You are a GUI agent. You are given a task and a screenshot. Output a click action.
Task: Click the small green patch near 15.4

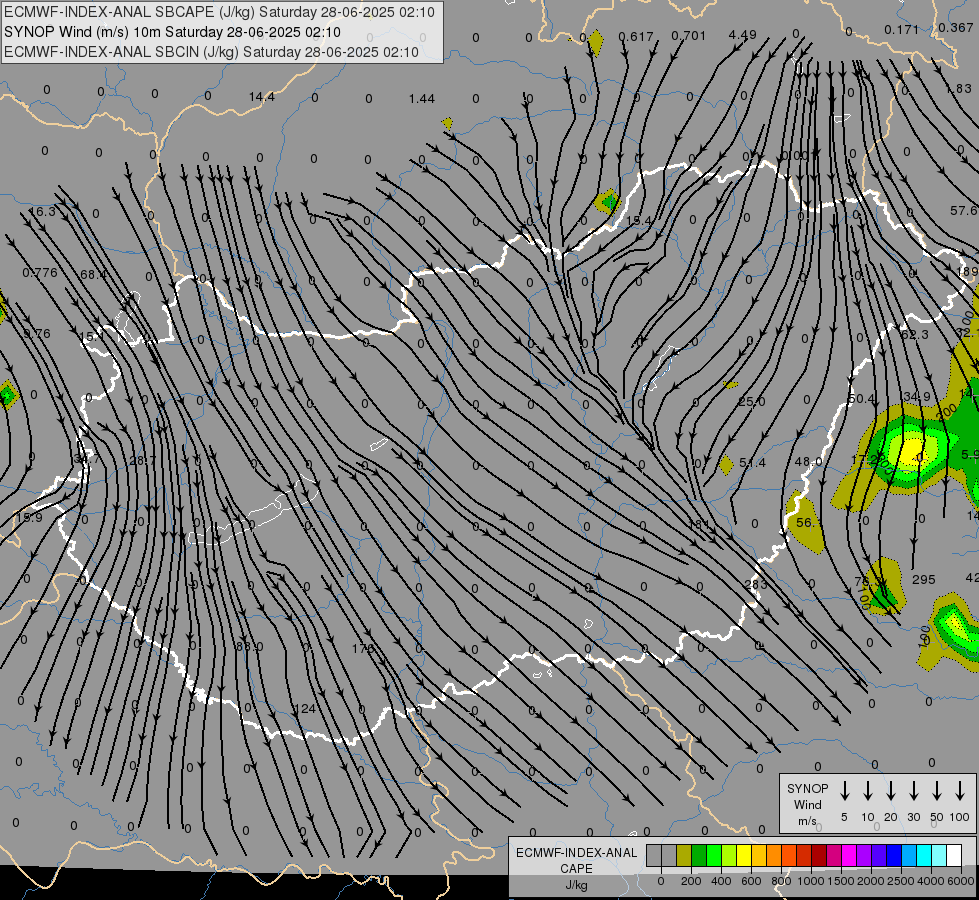[608, 202]
